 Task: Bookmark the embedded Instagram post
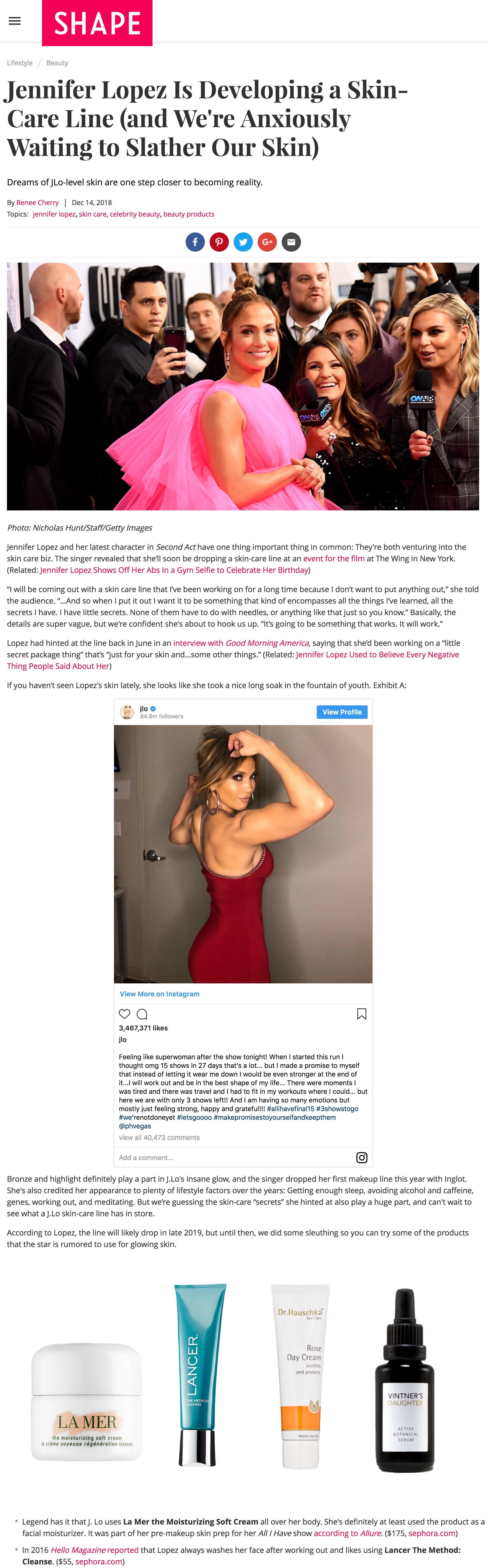[x=361, y=1013]
